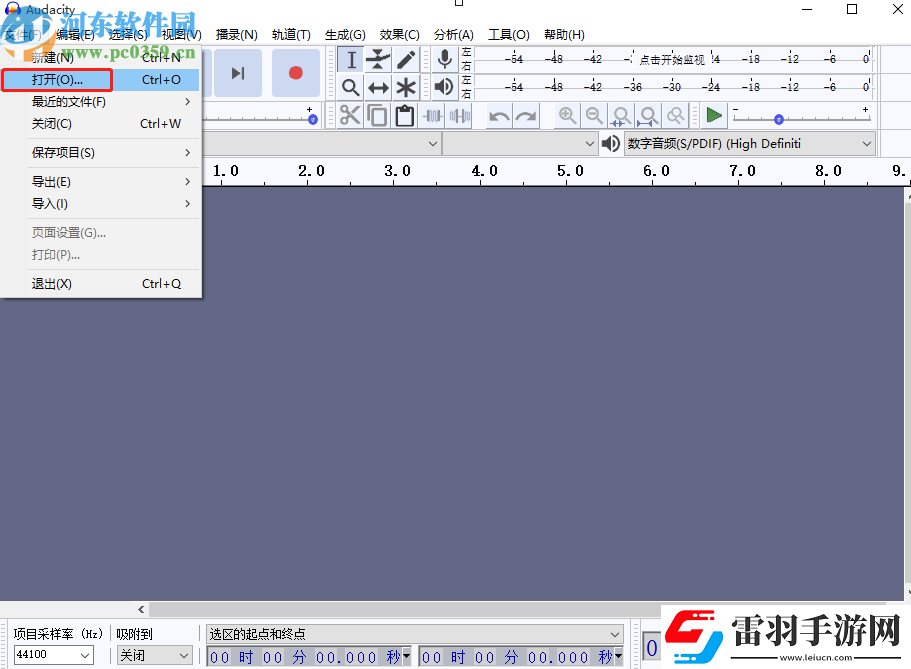Viewport: 911px width, 669px height.
Task: Click the Silence audio icon
Action: (x=460, y=116)
